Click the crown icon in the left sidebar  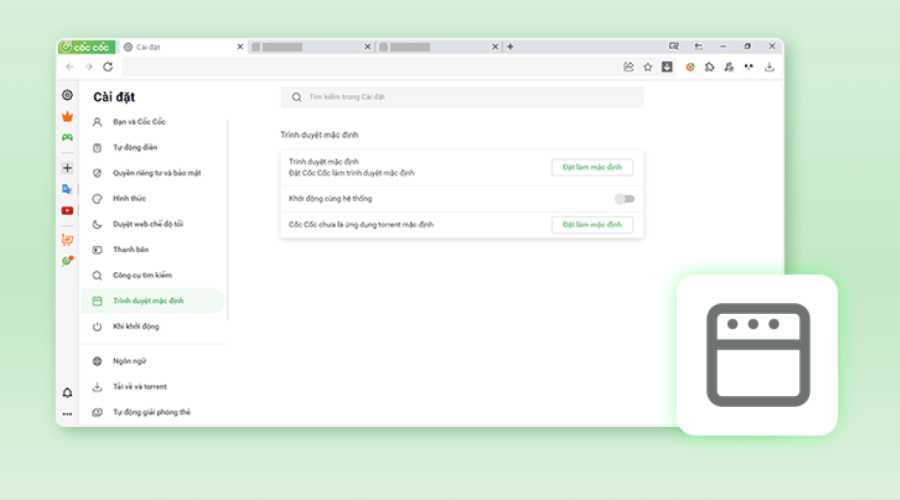[67, 116]
